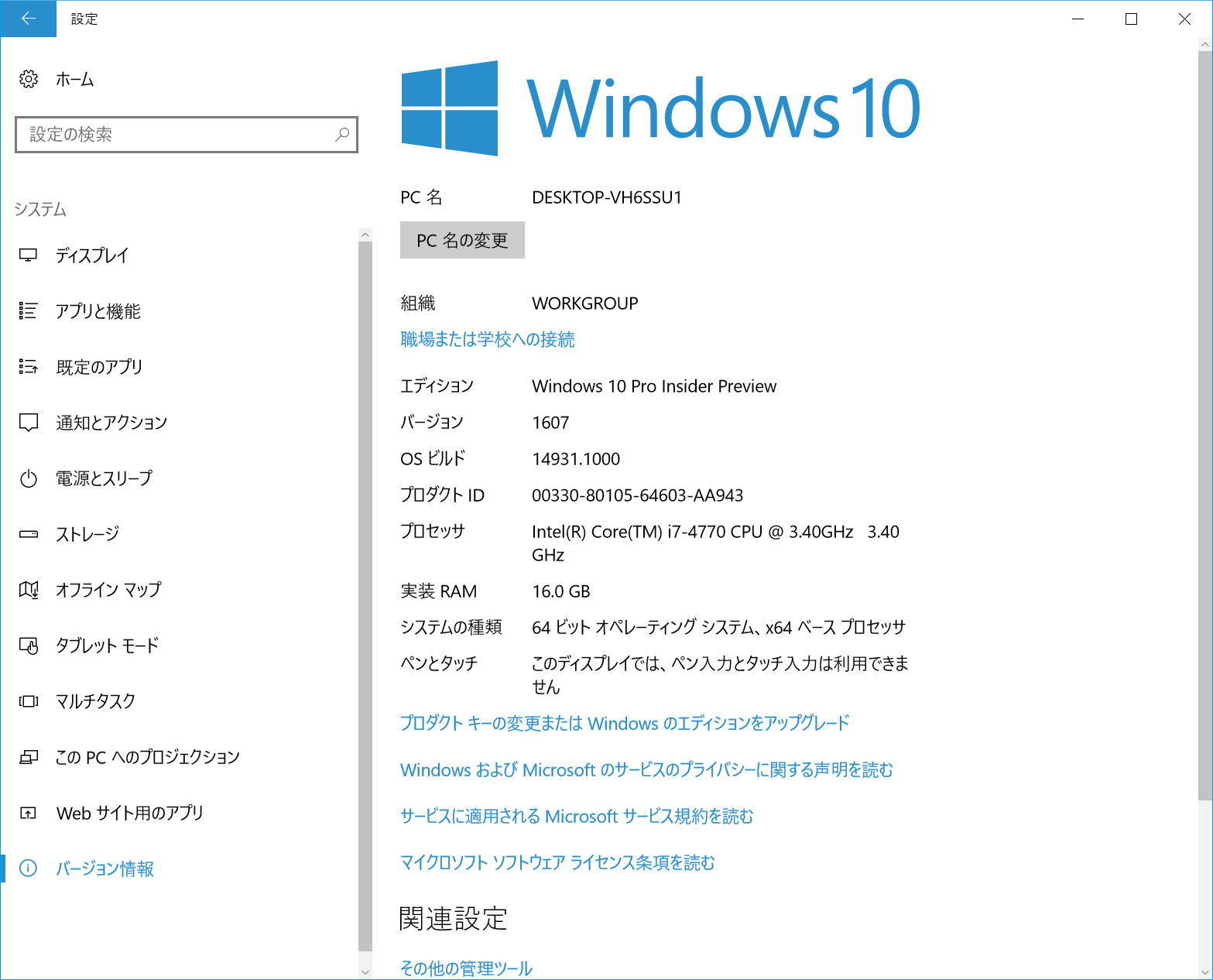Click inside the 設定の検索 search box
Image resolution: width=1213 pixels, height=980 pixels.
click(186, 135)
